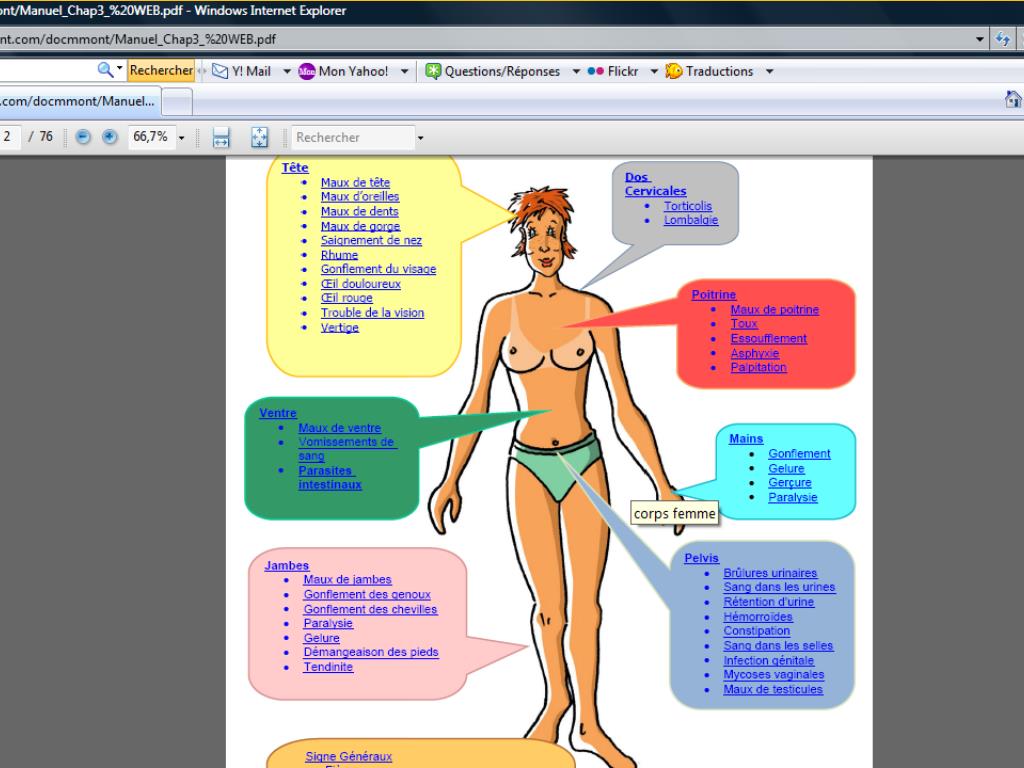Click the 66,7% zoom value field
The width and height of the screenshot is (1024, 768).
tap(151, 136)
